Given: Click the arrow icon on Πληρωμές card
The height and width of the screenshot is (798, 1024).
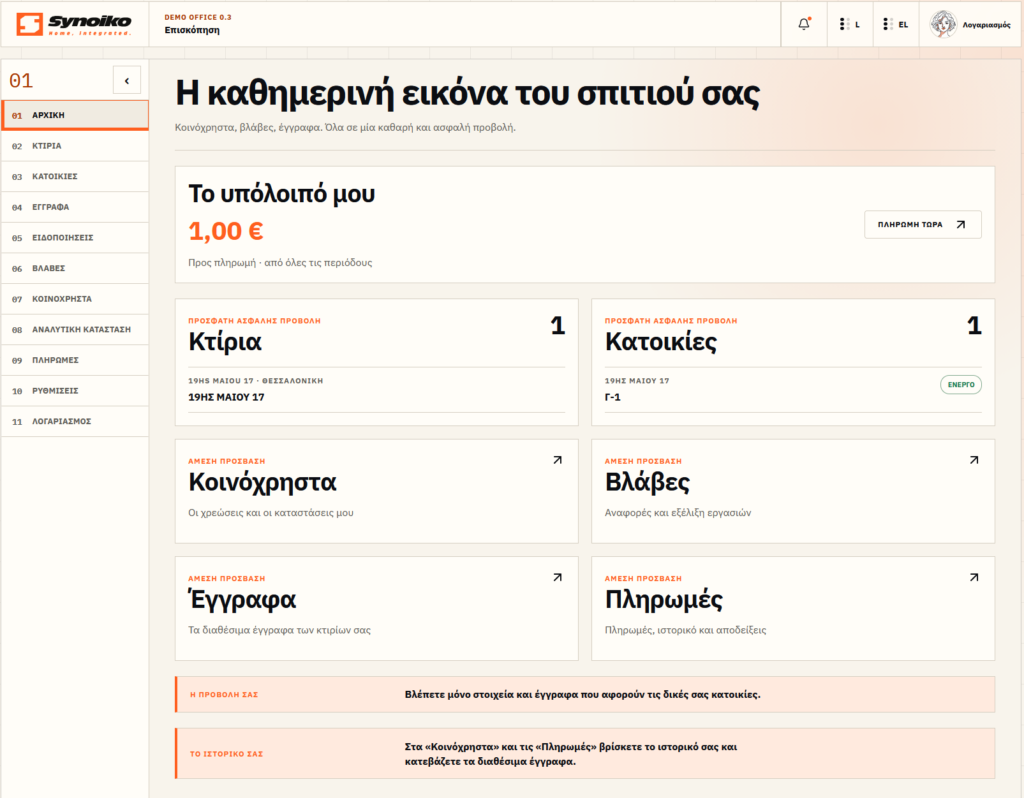Looking at the screenshot, I should pos(974,577).
